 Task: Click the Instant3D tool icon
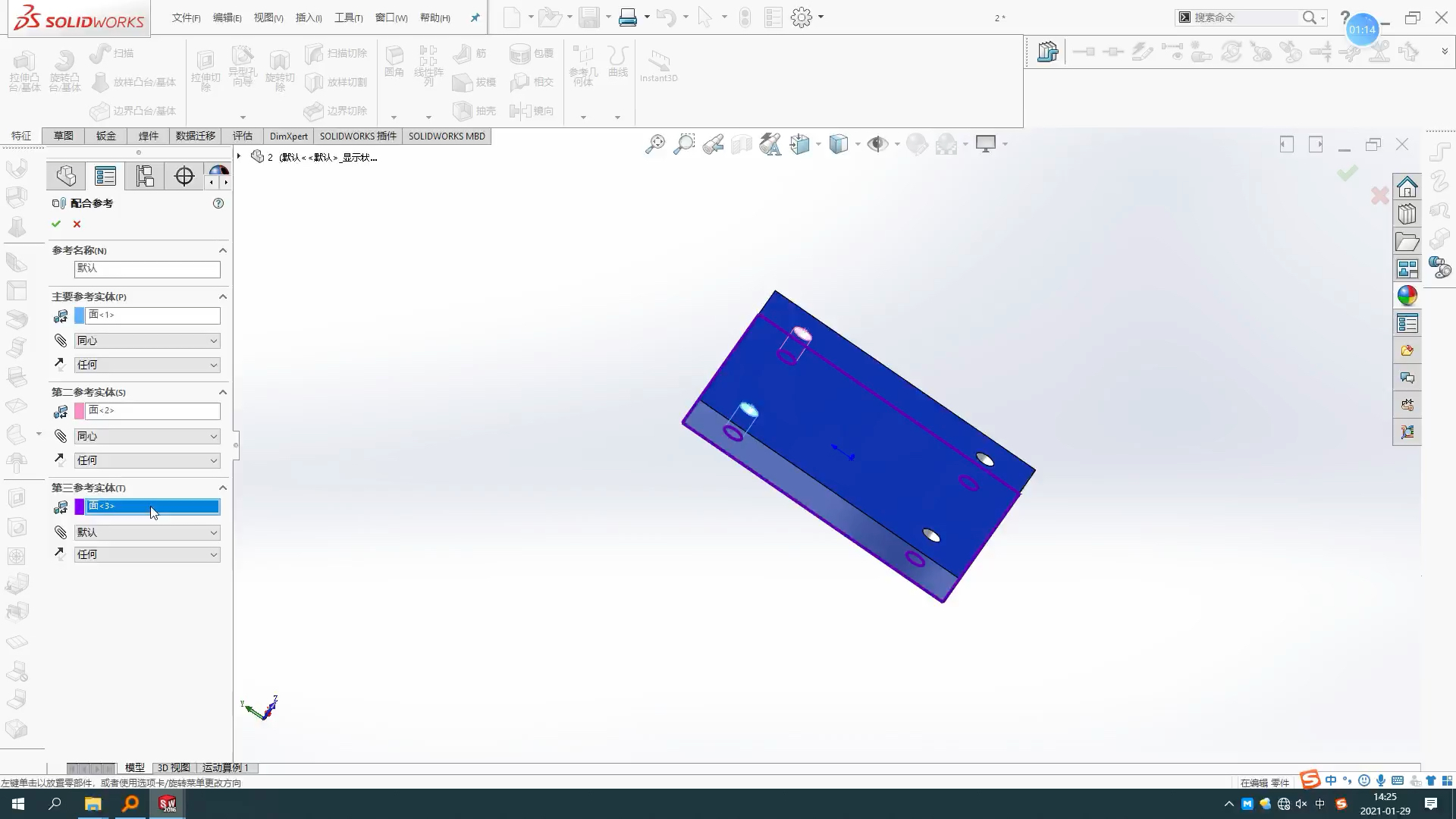(x=658, y=67)
